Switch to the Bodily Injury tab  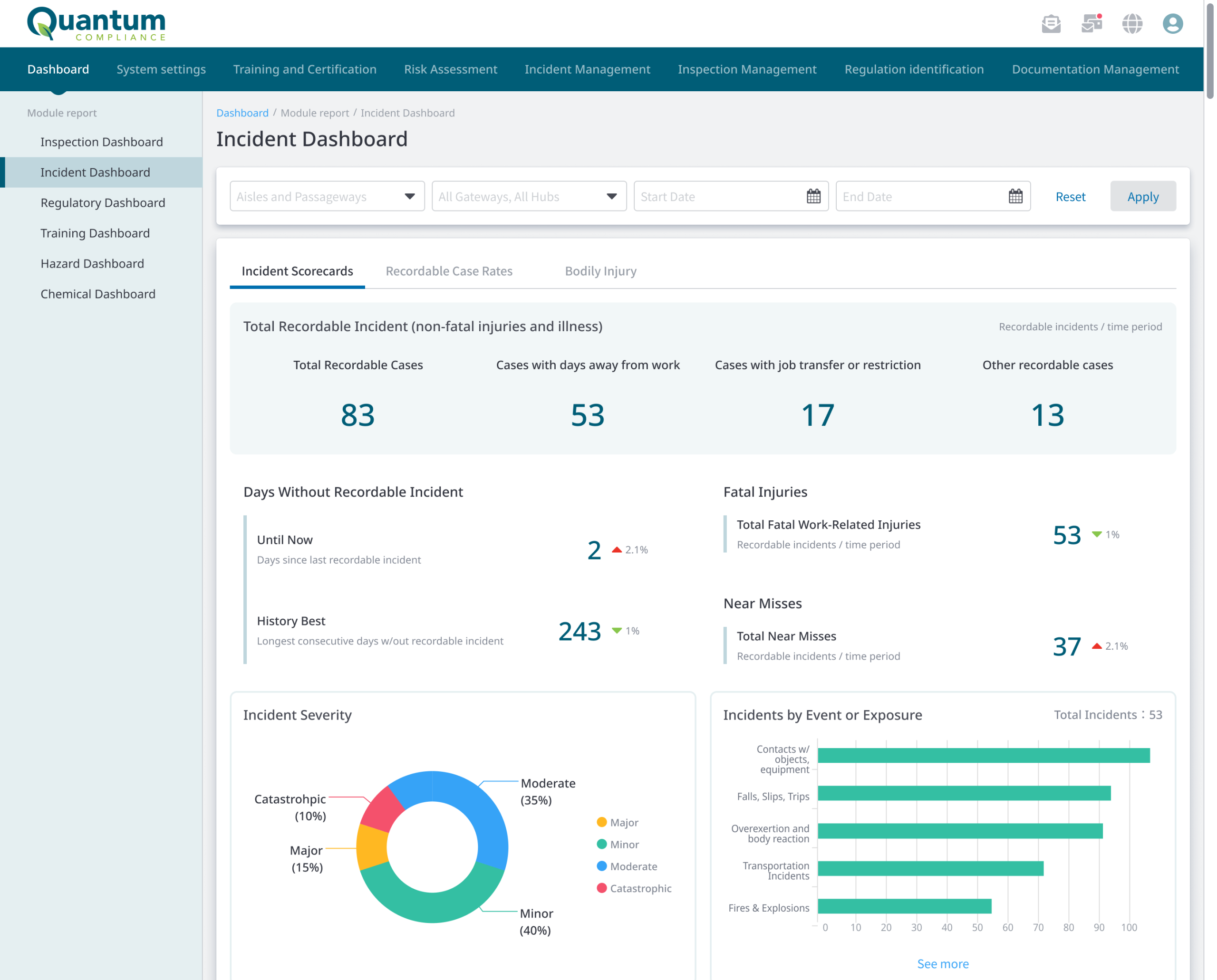point(601,271)
